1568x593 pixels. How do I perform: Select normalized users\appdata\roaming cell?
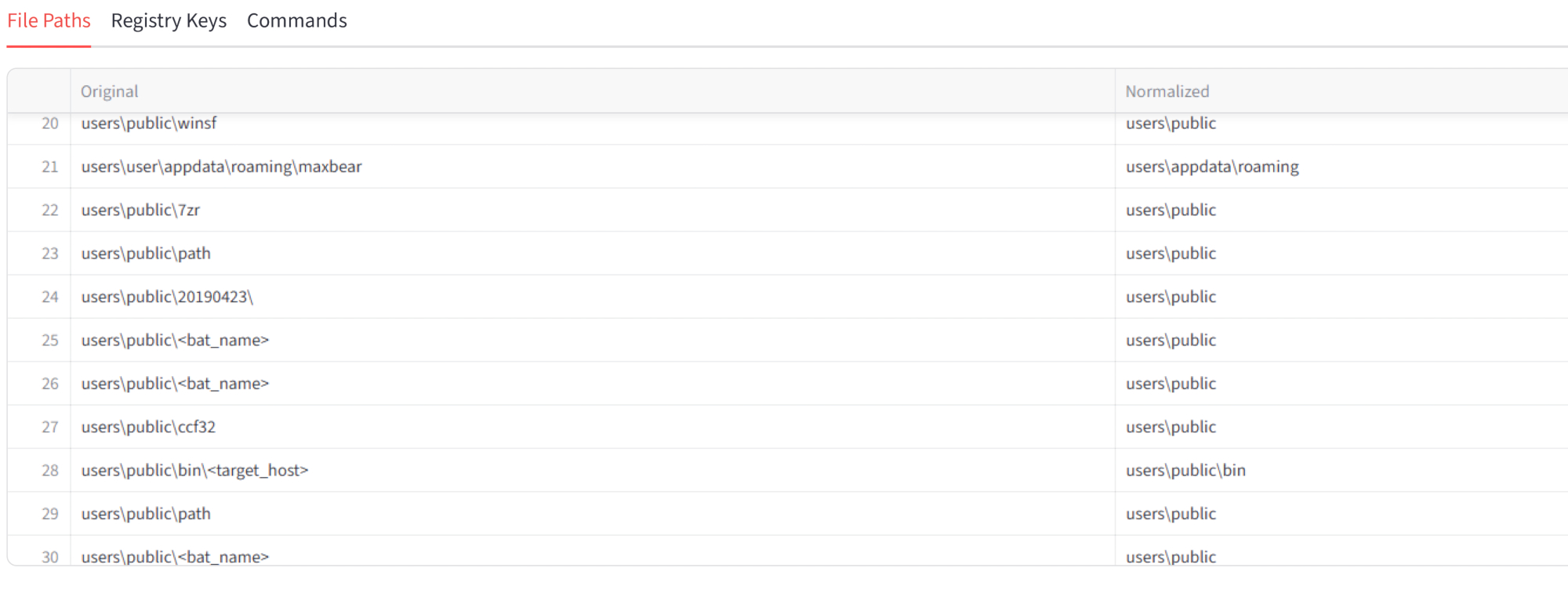1212,167
